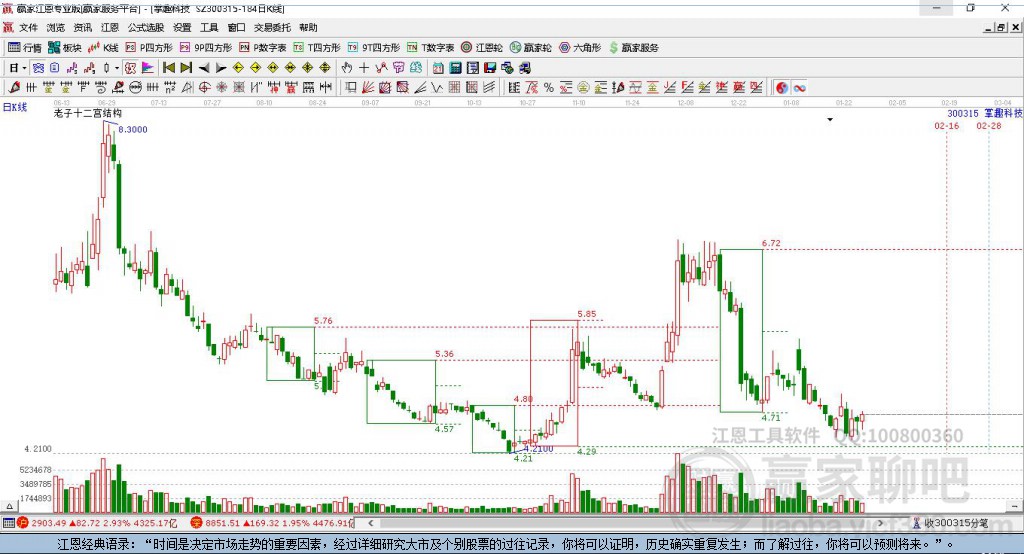1024x554 pixels.
Task: Open the 帮助 menu
Action: [308, 27]
